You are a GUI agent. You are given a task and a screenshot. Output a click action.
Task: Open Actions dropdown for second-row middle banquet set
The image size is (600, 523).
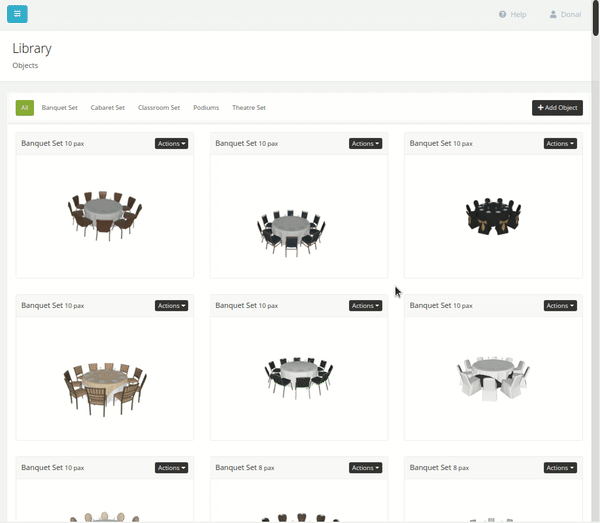click(365, 306)
